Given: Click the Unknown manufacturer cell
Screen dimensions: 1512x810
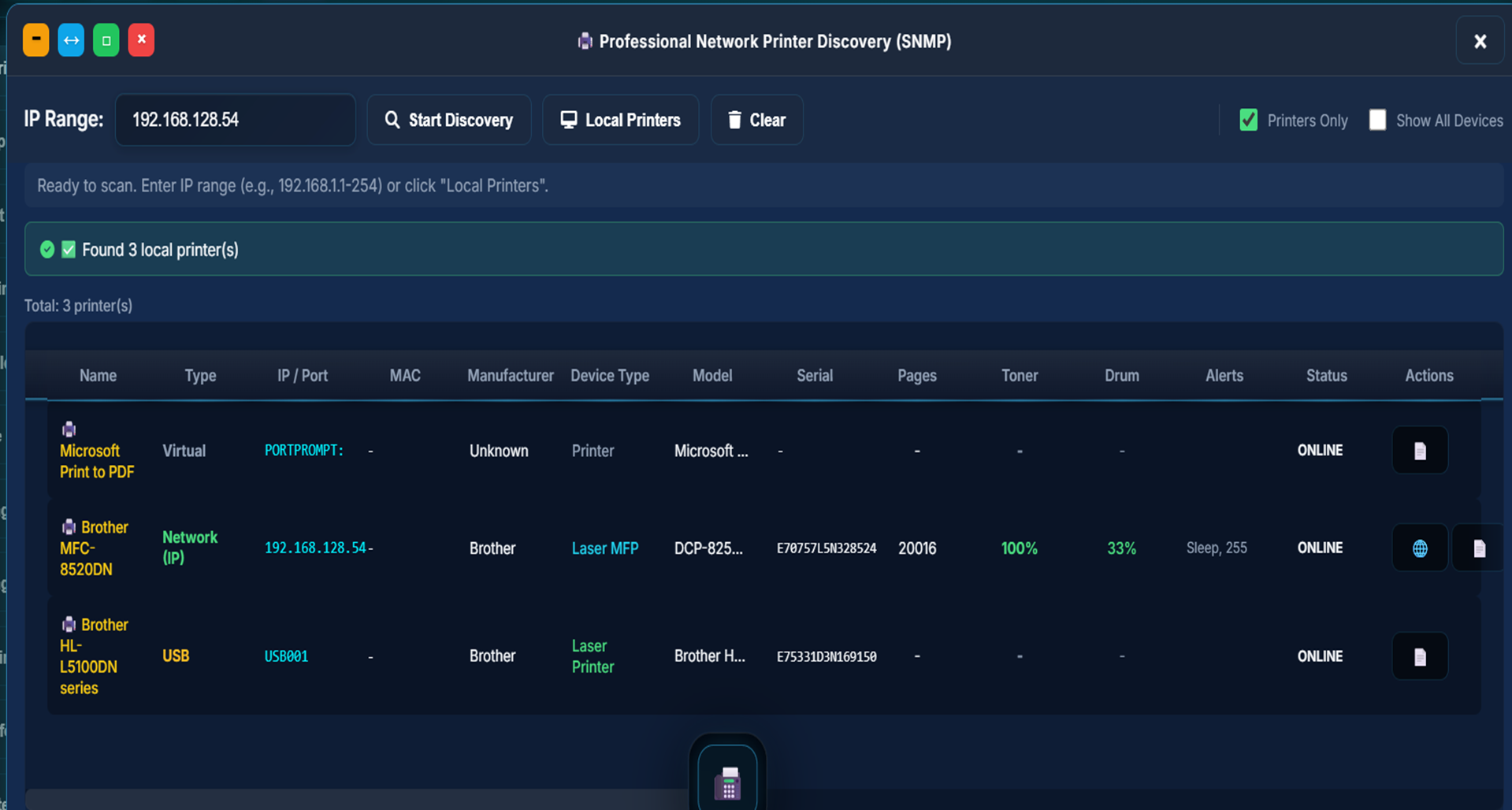Looking at the screenshot, I should pyautogui.click(x=499, y=451).
